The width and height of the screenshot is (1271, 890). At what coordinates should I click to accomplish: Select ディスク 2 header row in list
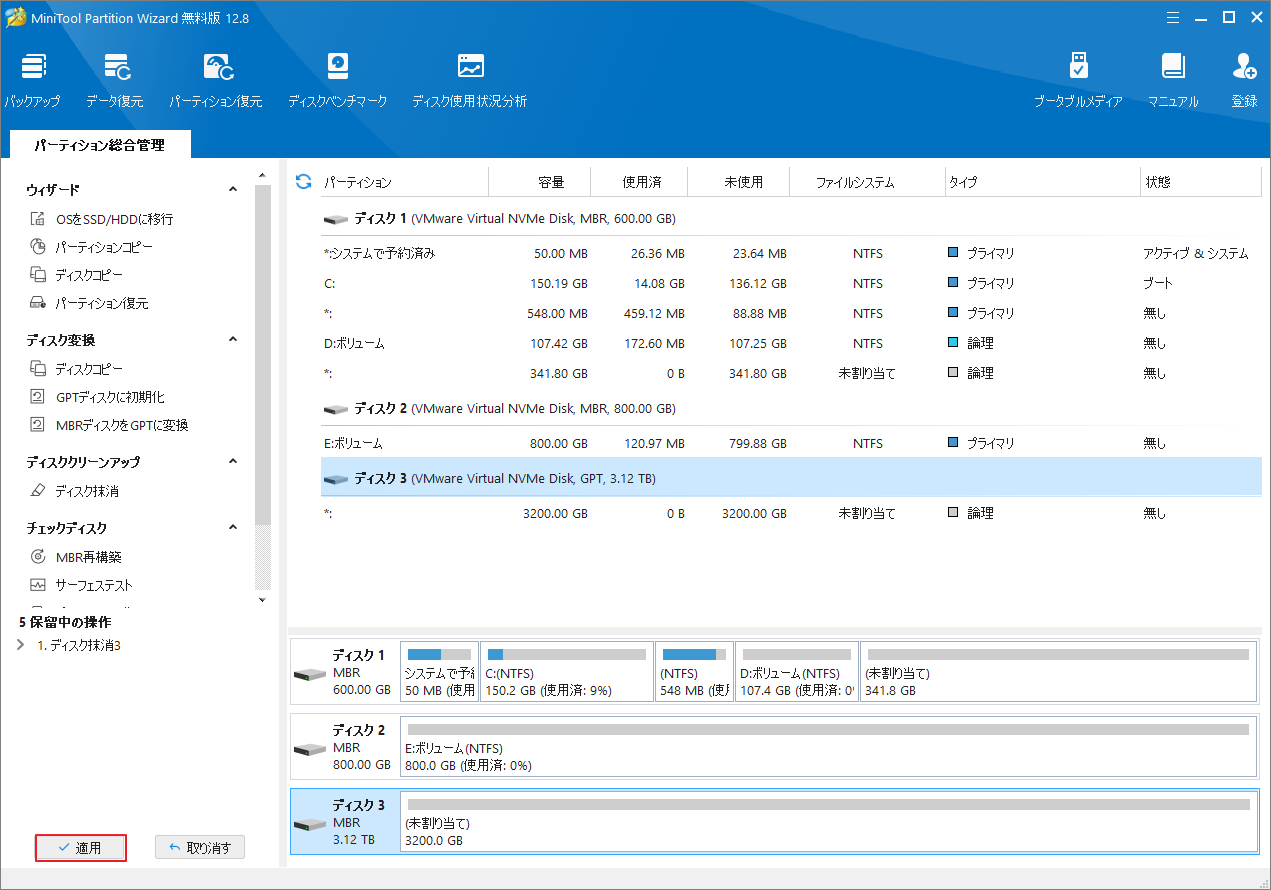pos(791,408)
